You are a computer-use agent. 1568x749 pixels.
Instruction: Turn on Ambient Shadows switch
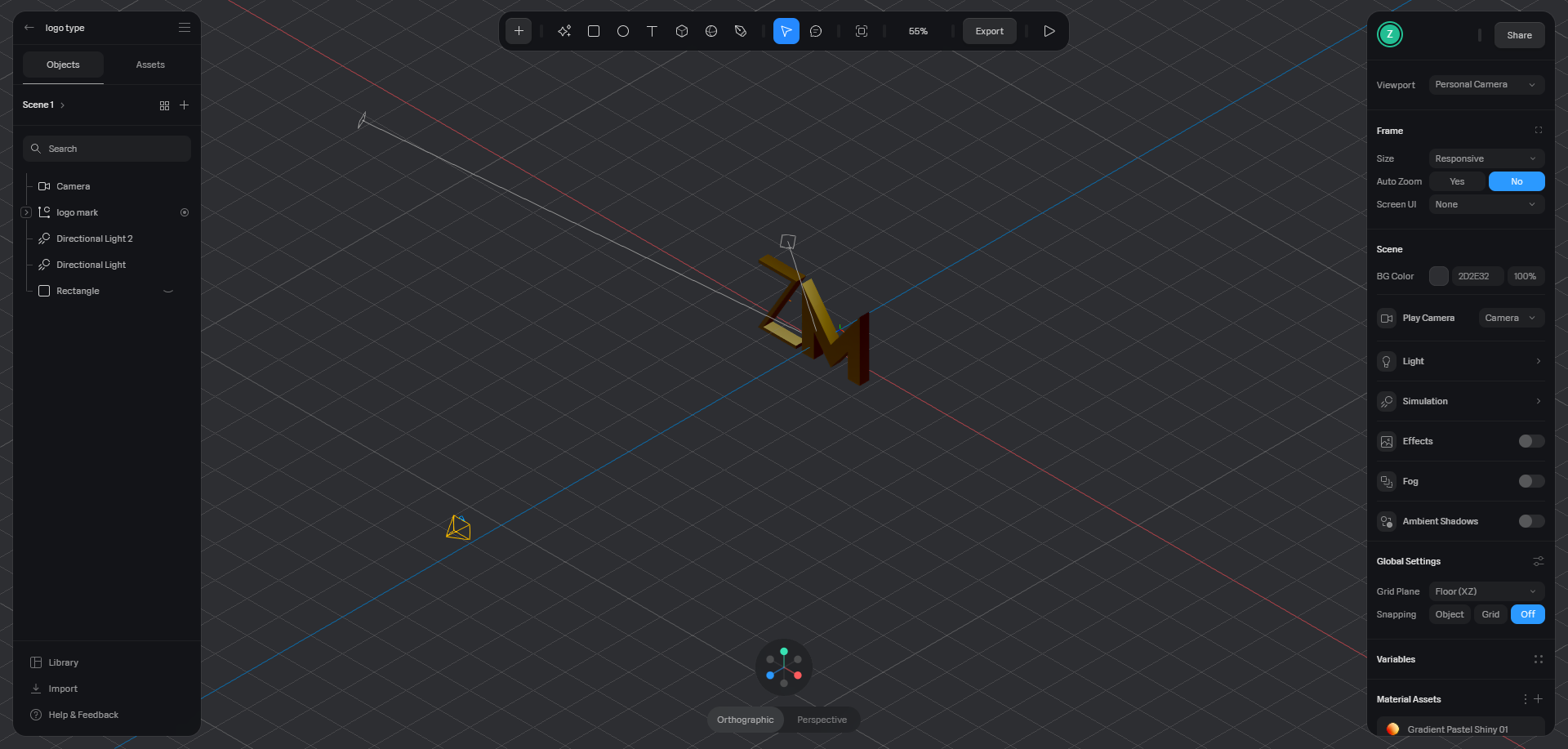coord(1530,521)
